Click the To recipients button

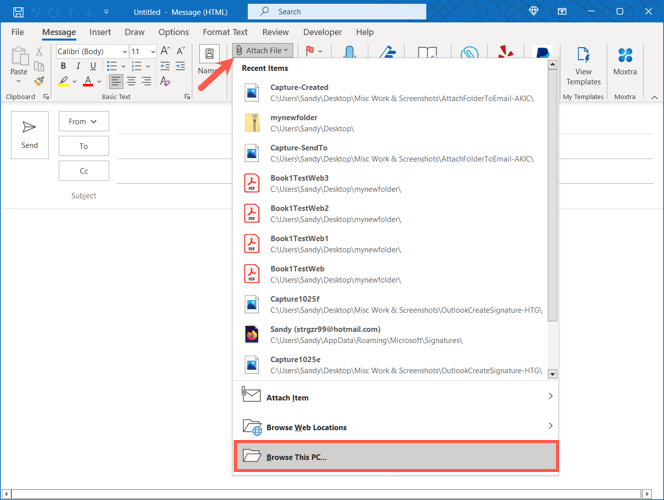[x=83, y=146]
